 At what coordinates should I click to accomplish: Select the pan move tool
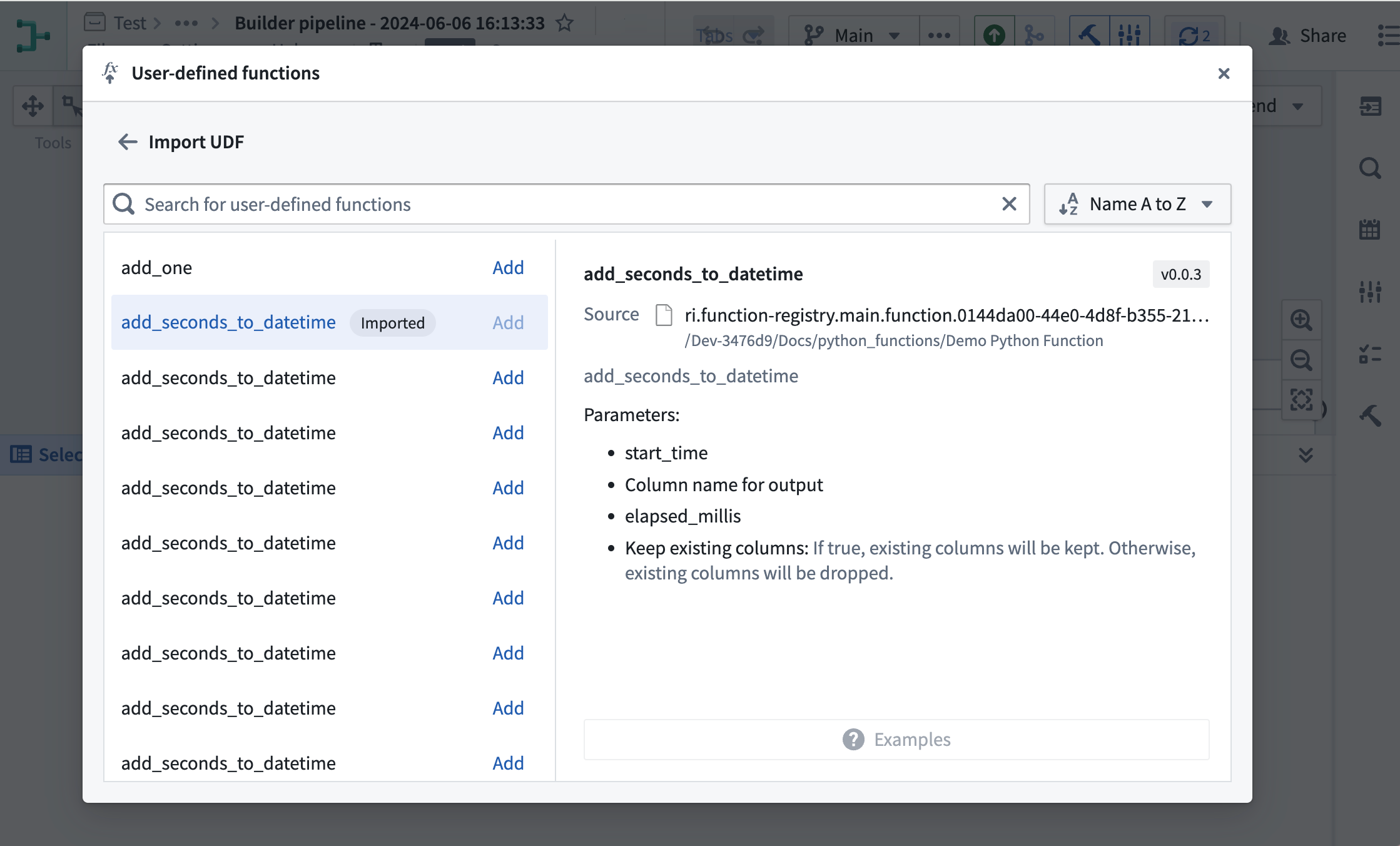33,106
